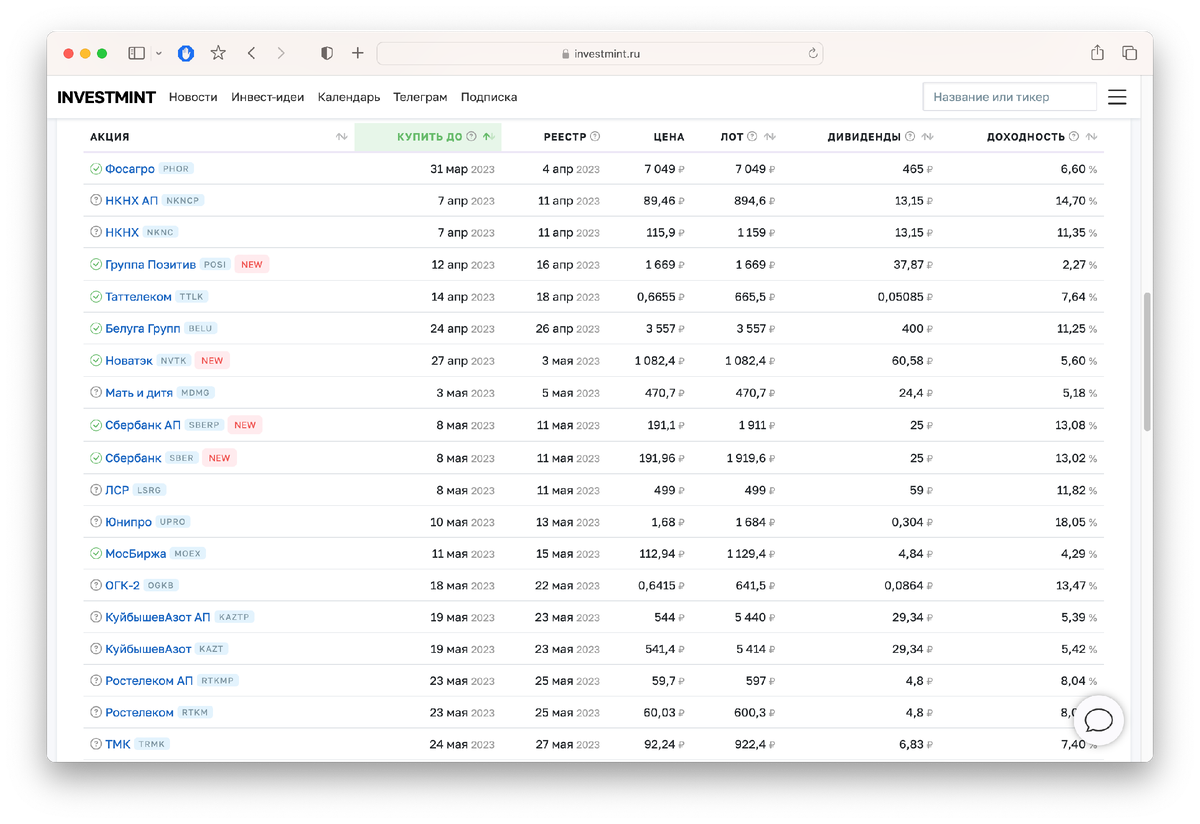Go back with the left chevron button
The width and height of the screenshot is (1200, 824).
[x=251, y=53]
